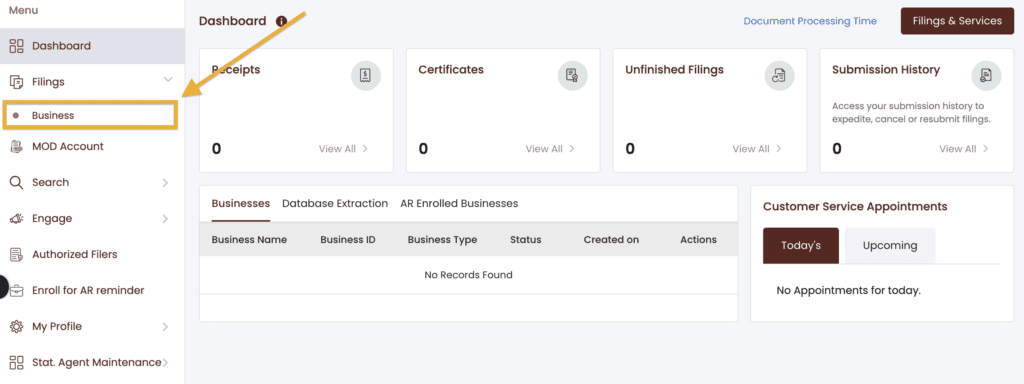The width and height of the screenshot is (1024, 384).
Task: Click the Filings documents icon
Action: 16,82
